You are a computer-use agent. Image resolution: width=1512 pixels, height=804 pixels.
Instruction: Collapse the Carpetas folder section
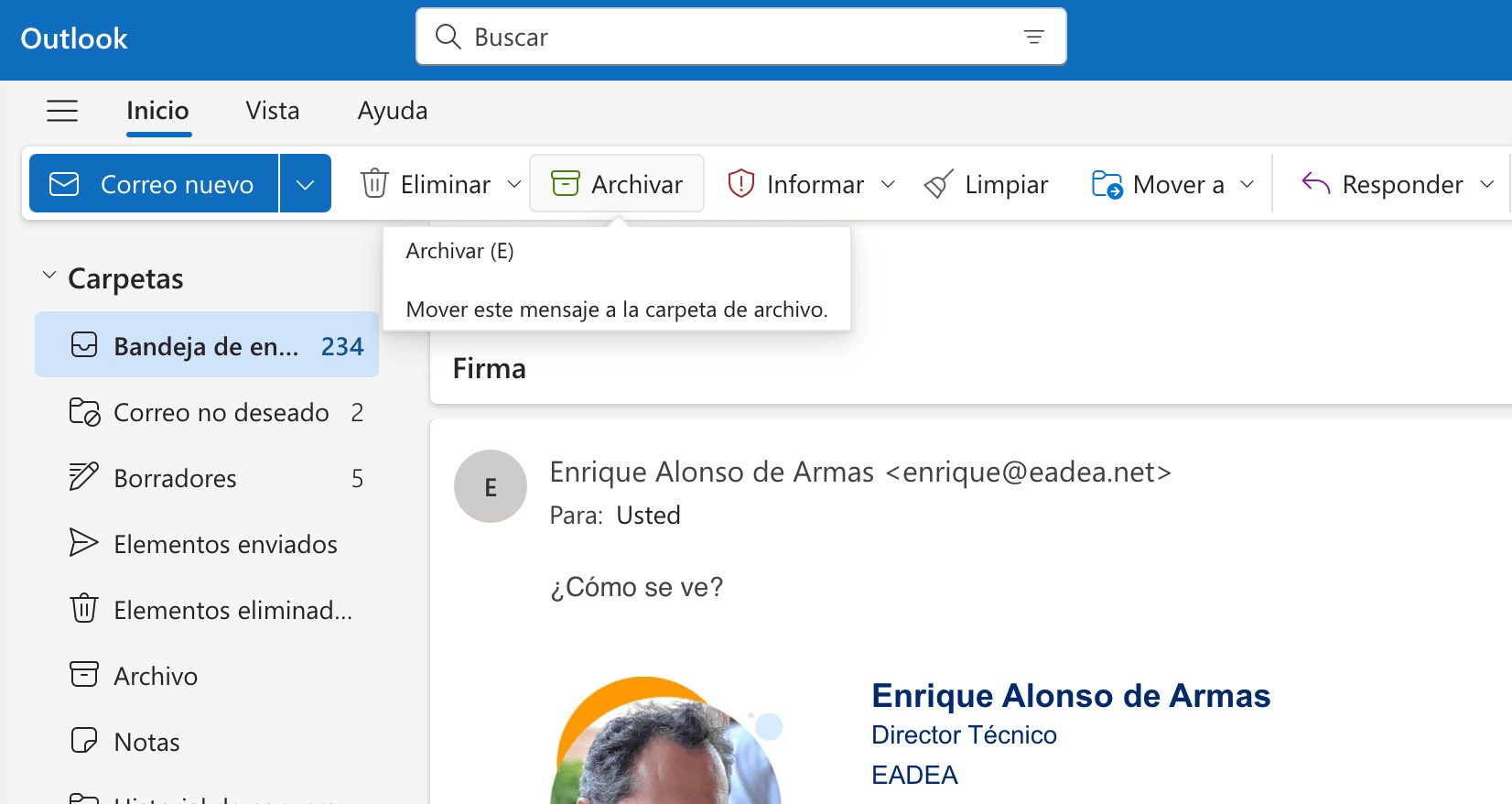[x=49, y=276]
